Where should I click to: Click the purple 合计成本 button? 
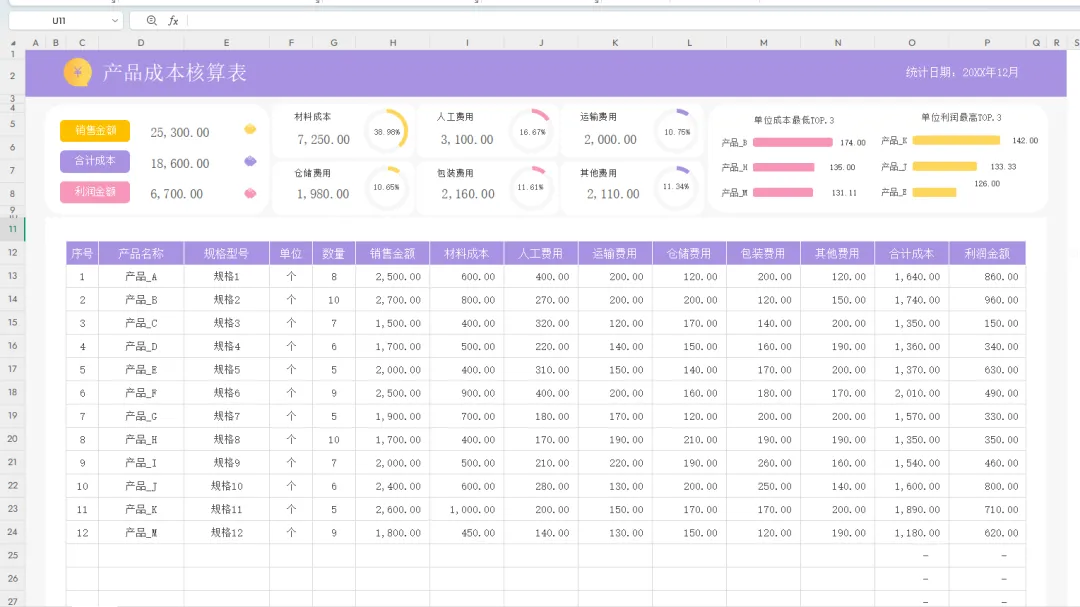pyautogui.click(x=95, y=161)
